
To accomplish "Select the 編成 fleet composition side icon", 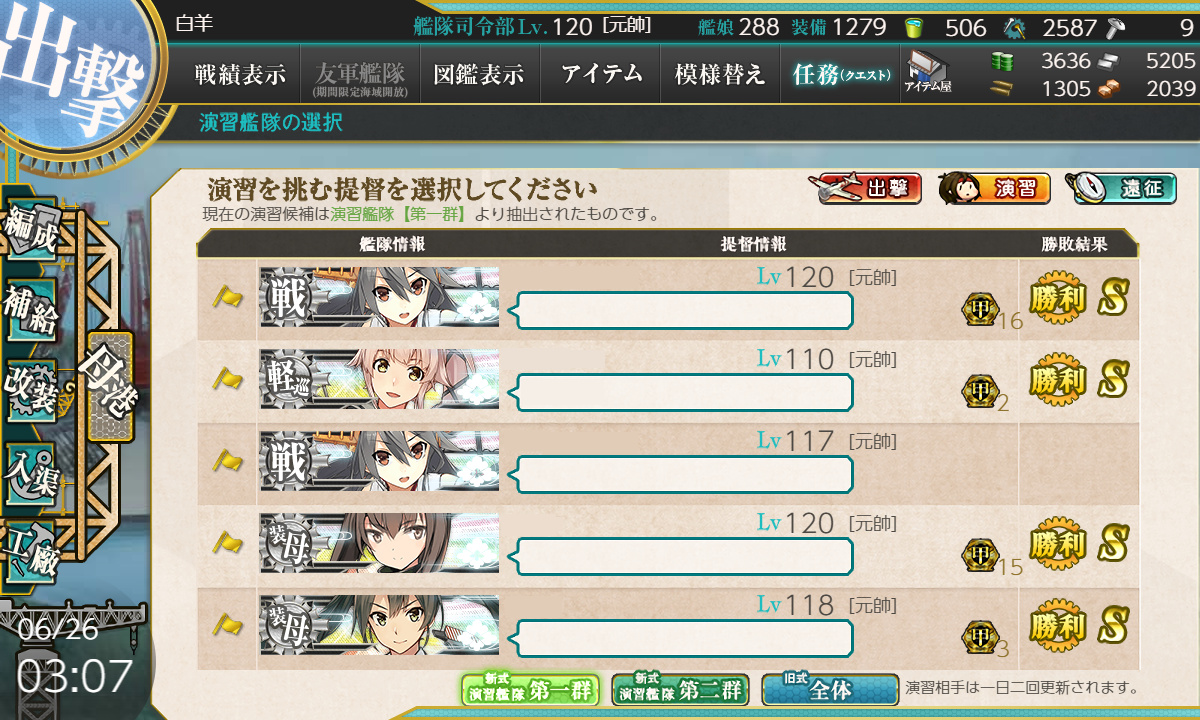I will click(31, 232).
